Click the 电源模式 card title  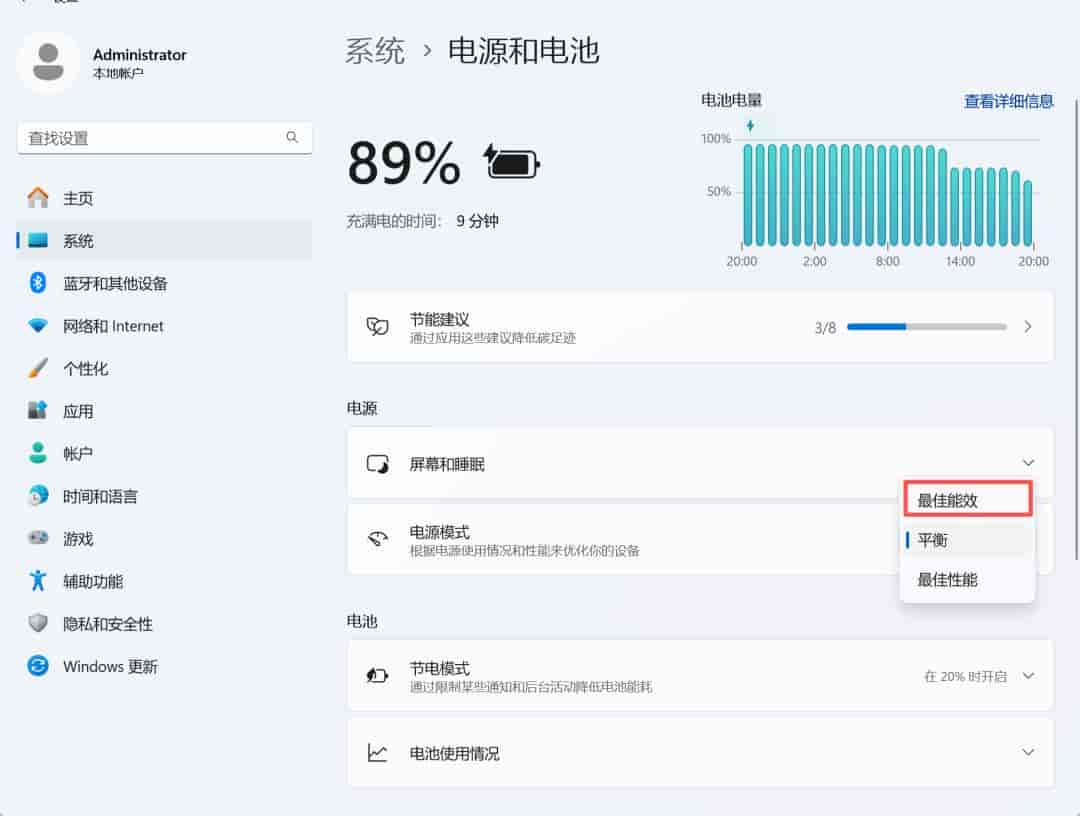pos(439,532)
